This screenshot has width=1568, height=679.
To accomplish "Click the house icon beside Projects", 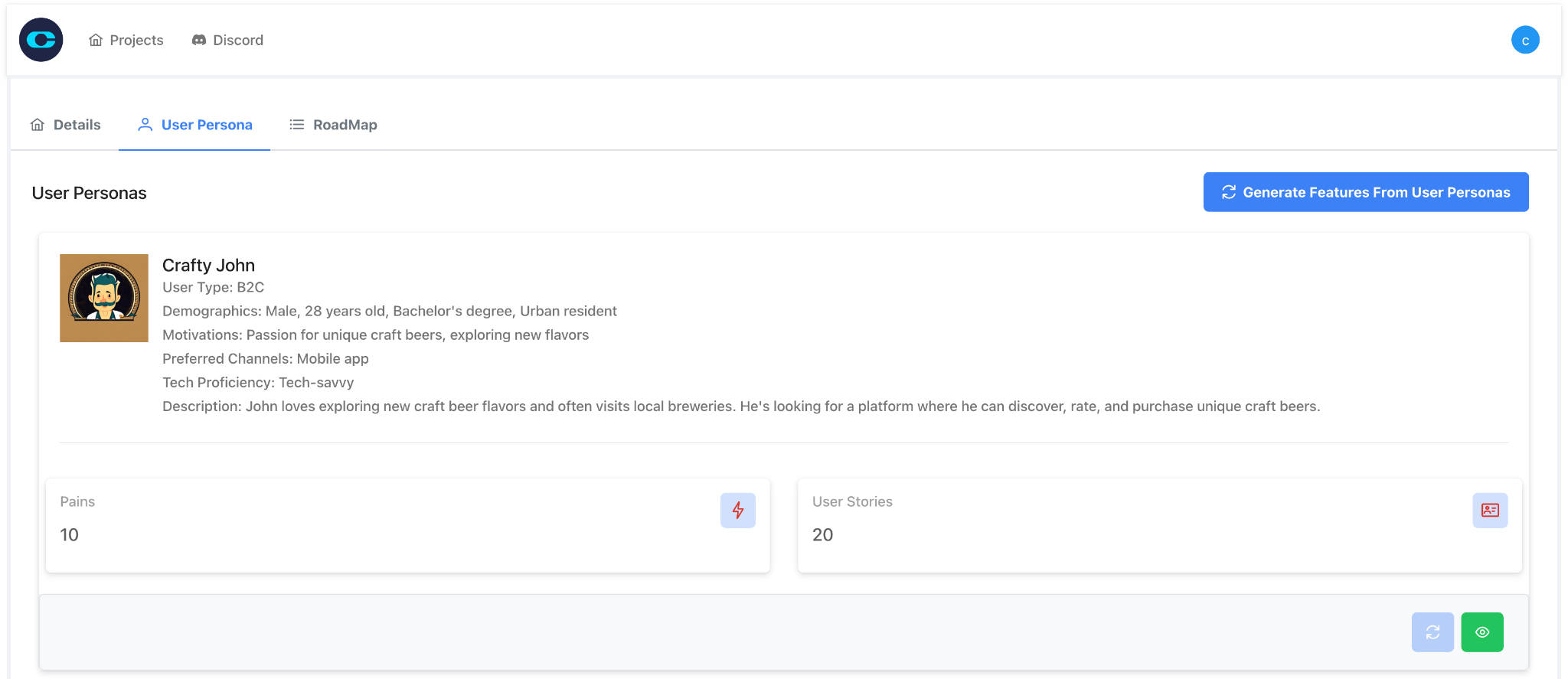I will click(96, 40).
